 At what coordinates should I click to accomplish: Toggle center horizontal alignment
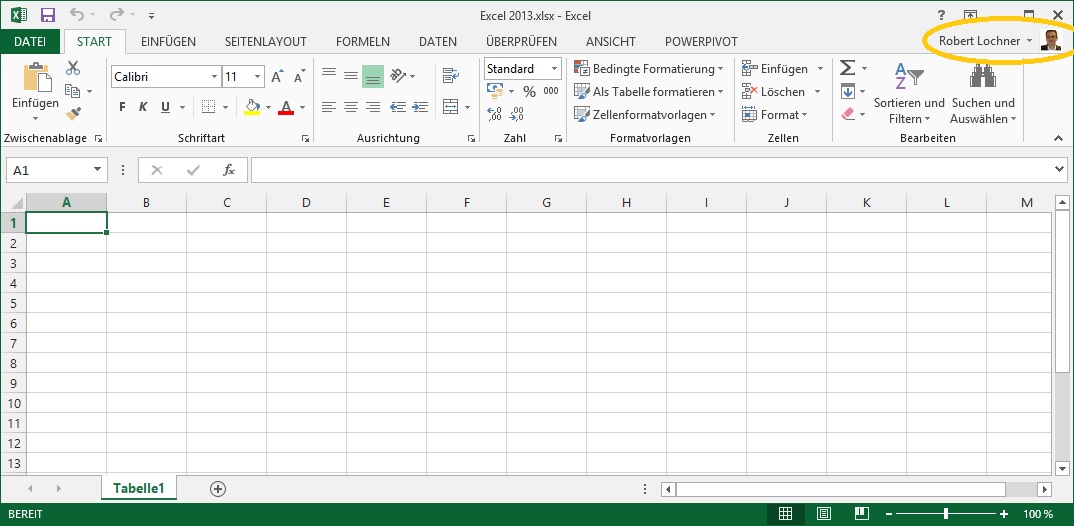[x=350, y=107]
